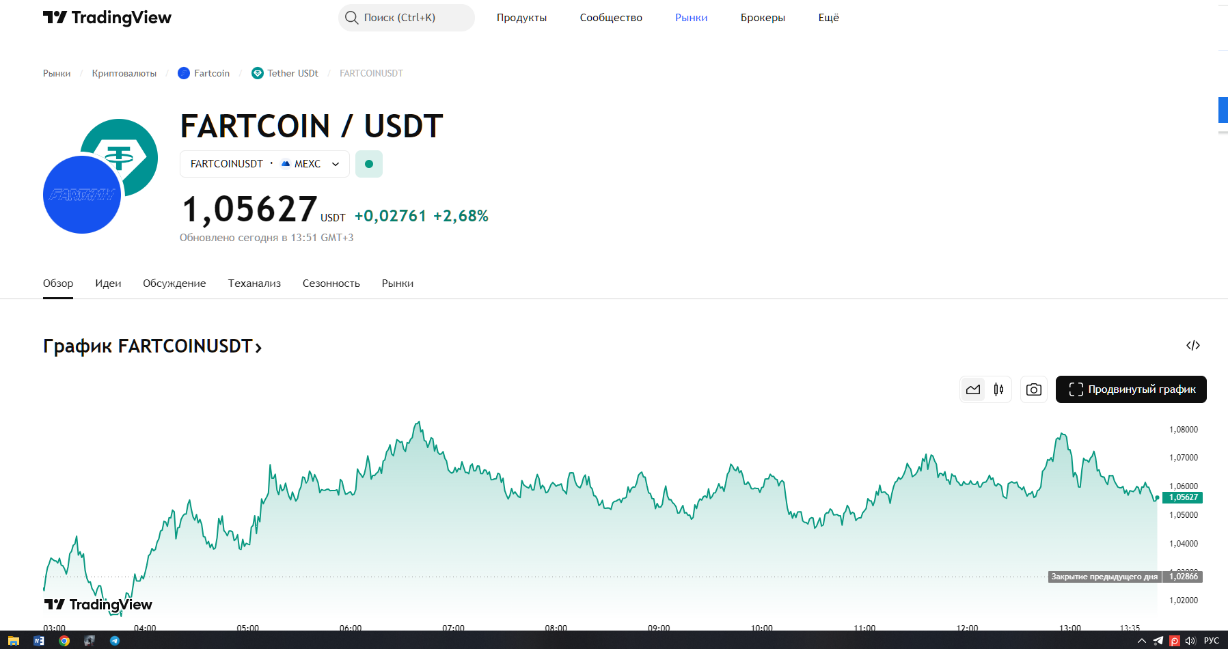This screenshot has width=1228, height=649.
Task: Open the 'График FARTCOINUSDT' heading link
Action: (x=152, y=347)
